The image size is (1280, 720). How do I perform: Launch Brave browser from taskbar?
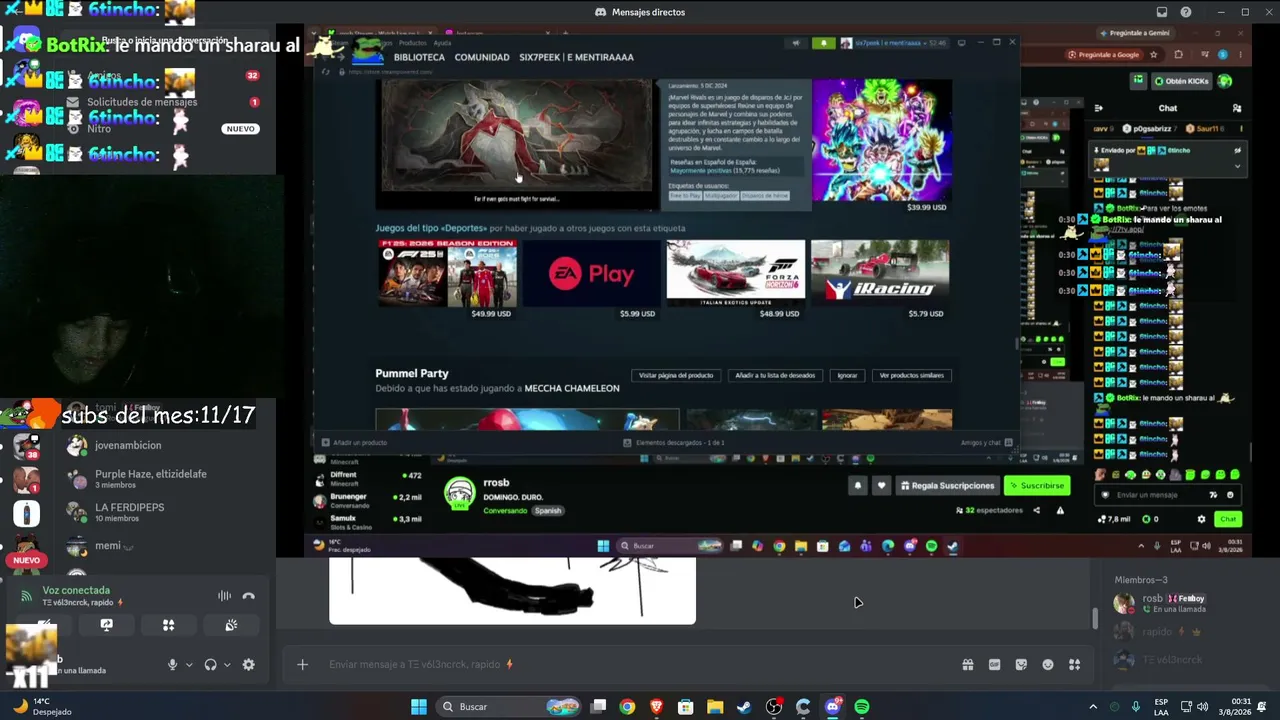[656, 707]
